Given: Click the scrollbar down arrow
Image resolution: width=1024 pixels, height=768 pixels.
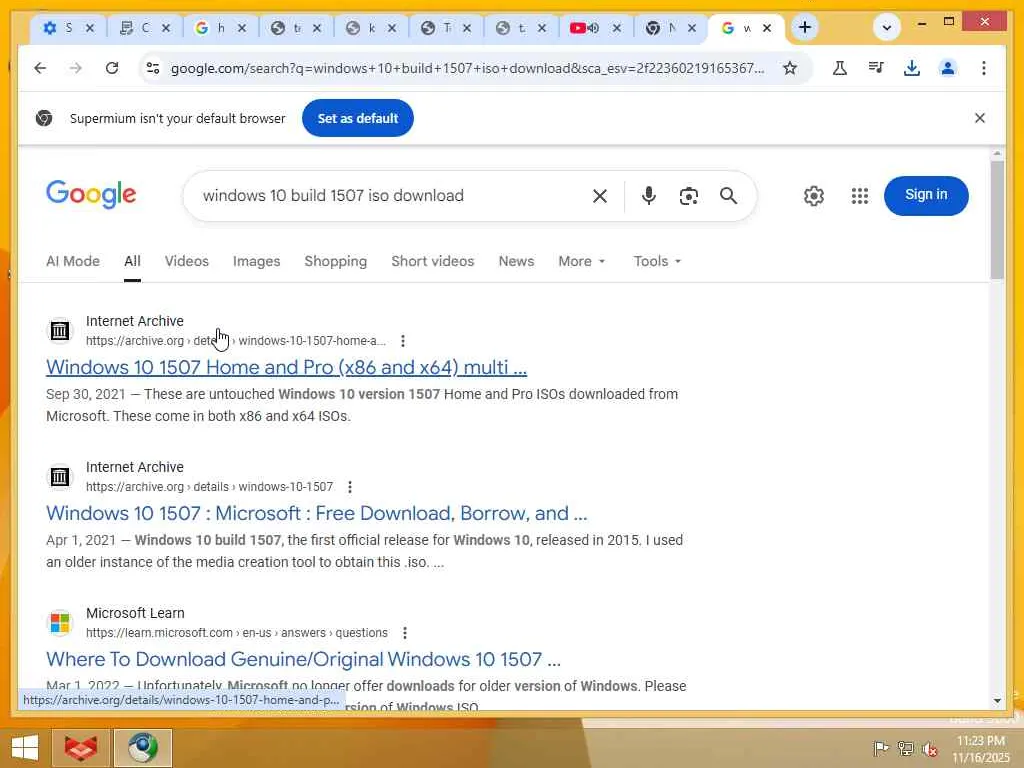Looking at the screenshot, I should click(x=997, y=700).
